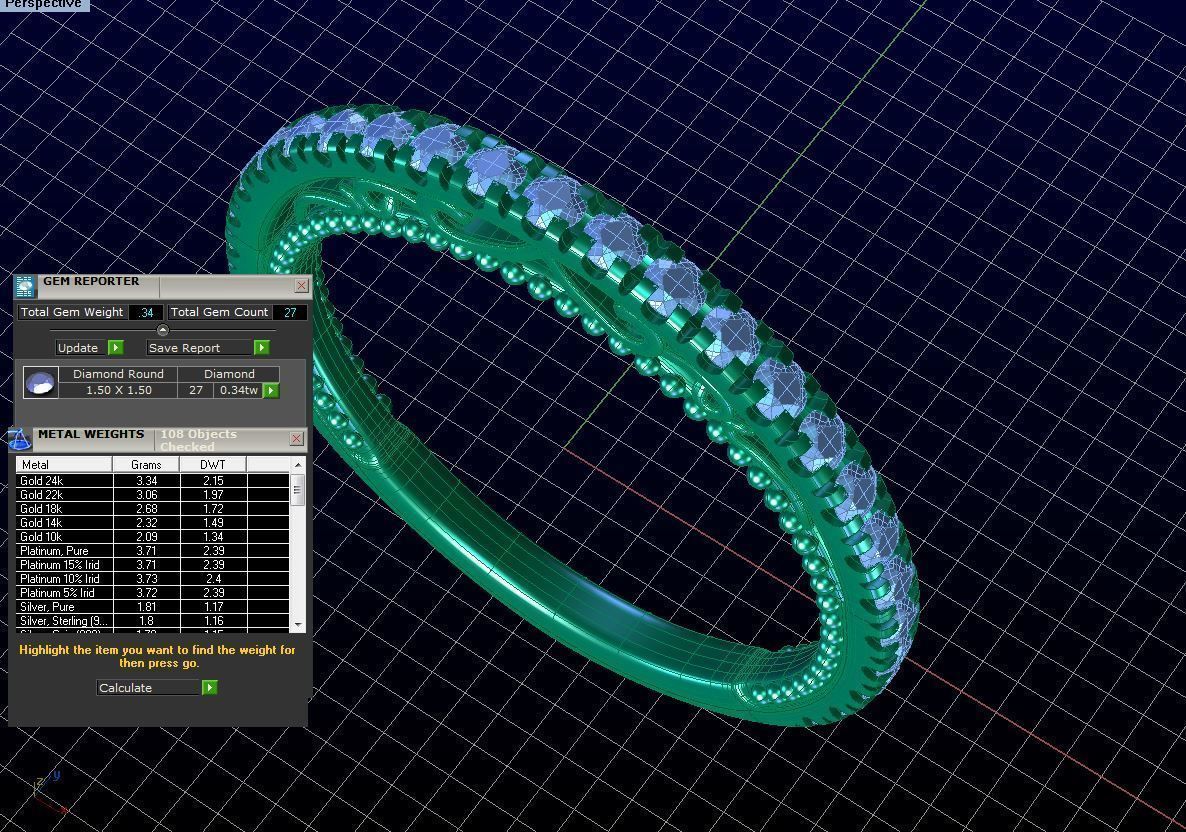
Task: Close the Metal Weights panel
Action: pos(296,439)
